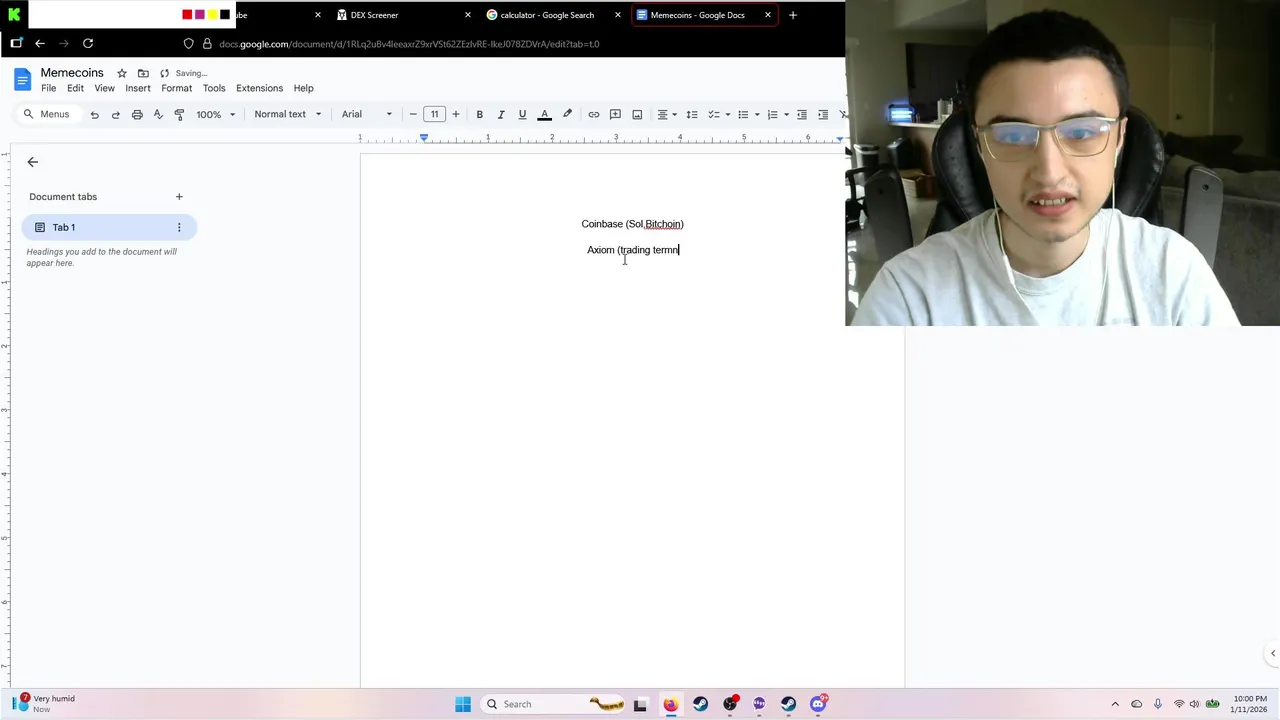Open the Arial font dropdown
Screen dimensions: 1280x720
click(x=366, y=114)
